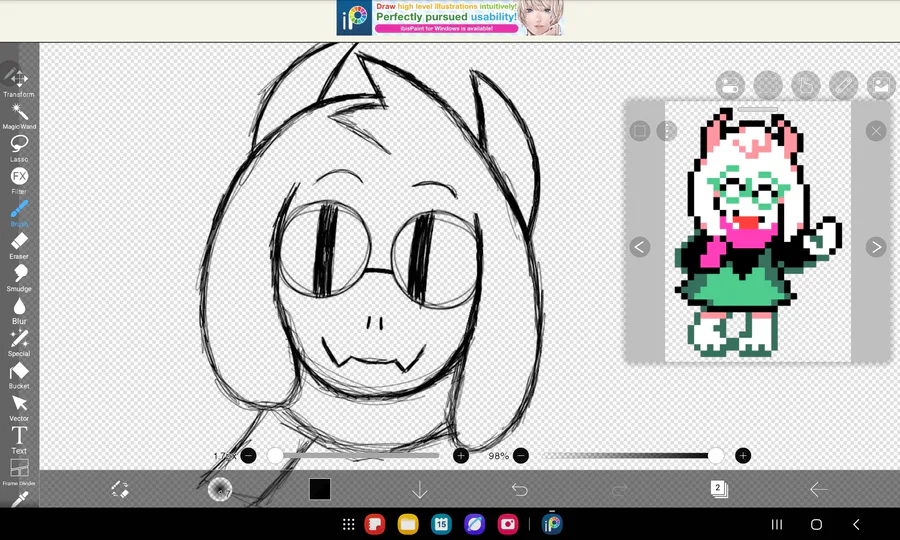Undo the last stroke
Viewport: 900px width, 540px height.
tap(519, 490)
